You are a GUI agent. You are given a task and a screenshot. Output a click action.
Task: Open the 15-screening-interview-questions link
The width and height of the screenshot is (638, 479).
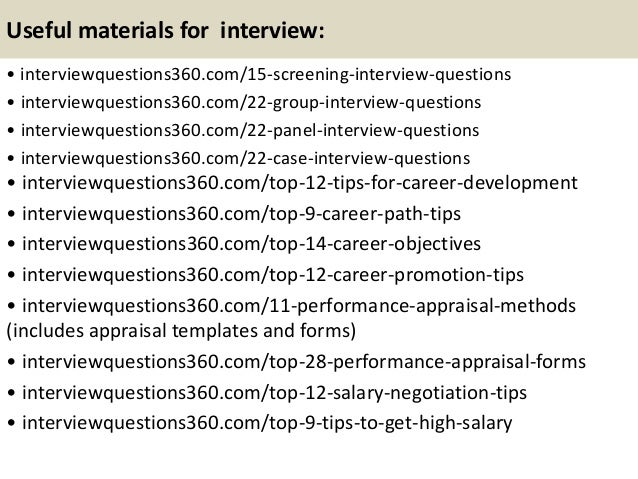265,73
